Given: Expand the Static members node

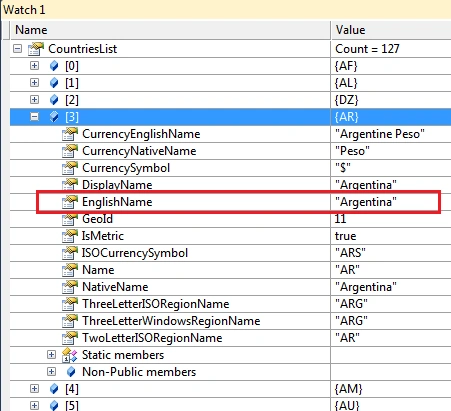Looking at the screenshot, I should point(51,355).
